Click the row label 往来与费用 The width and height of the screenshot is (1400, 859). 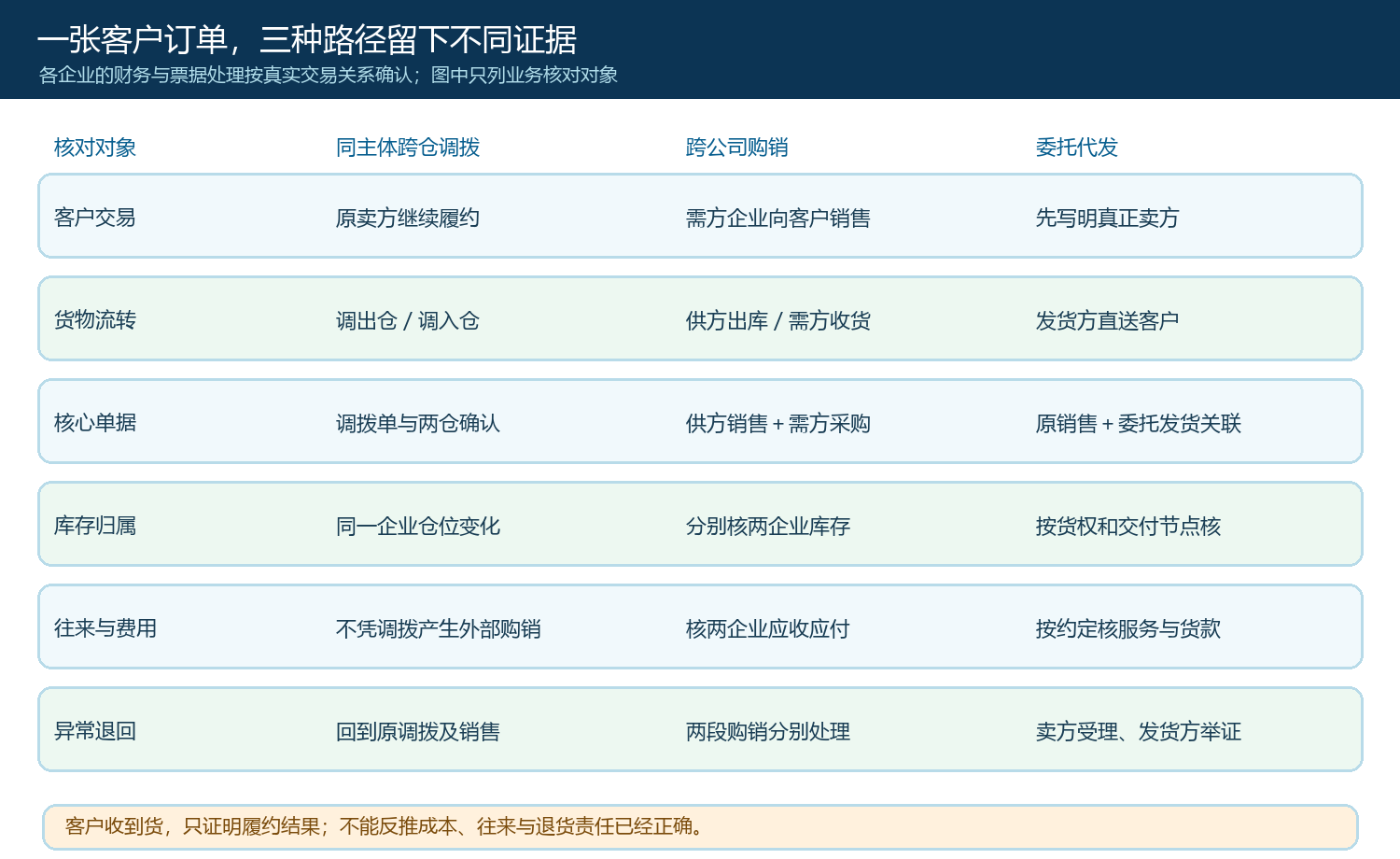pyautogui.click(x=105, y=627)
